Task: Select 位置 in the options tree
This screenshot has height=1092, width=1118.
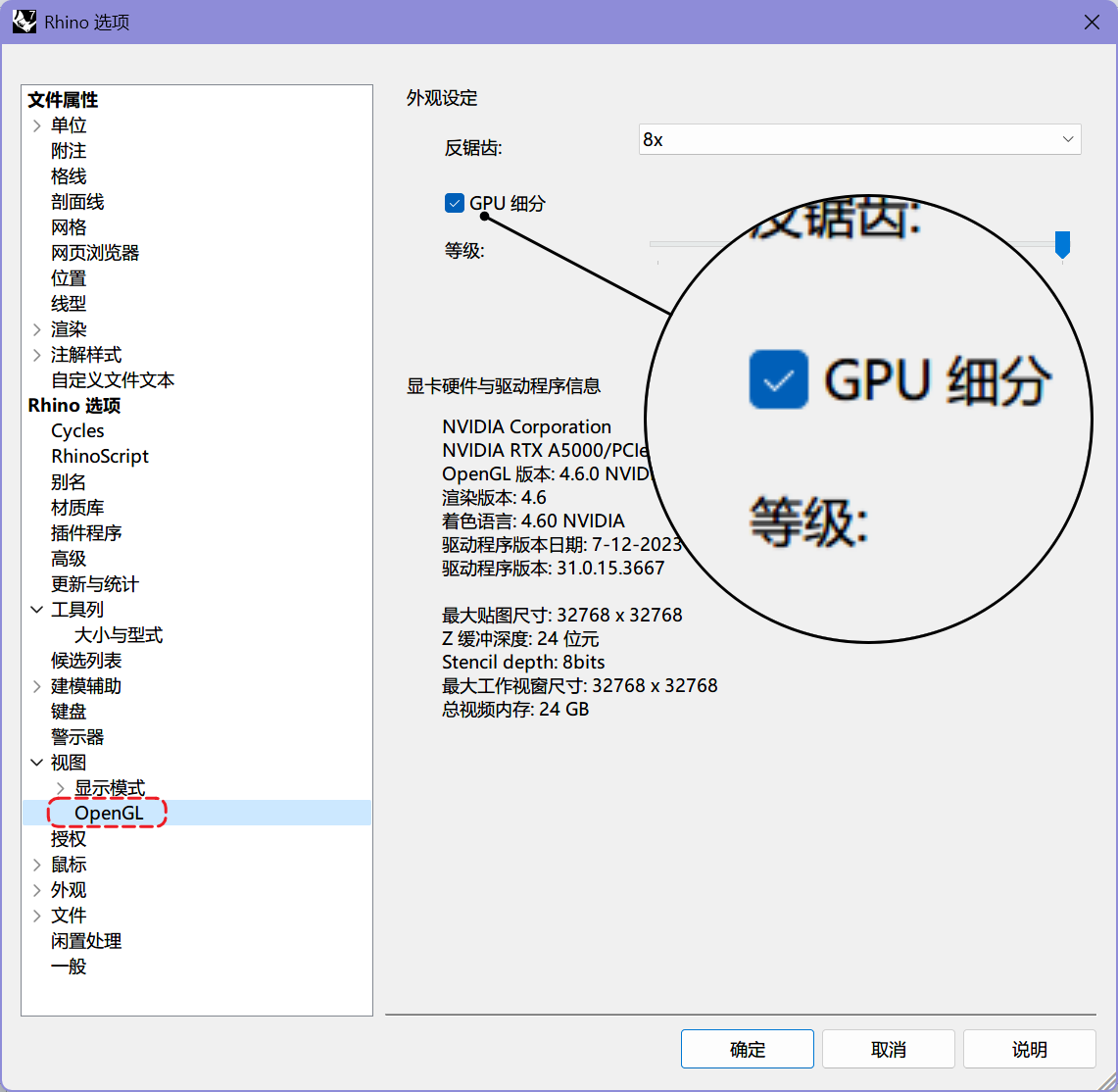Action: (x=69, y=278)
